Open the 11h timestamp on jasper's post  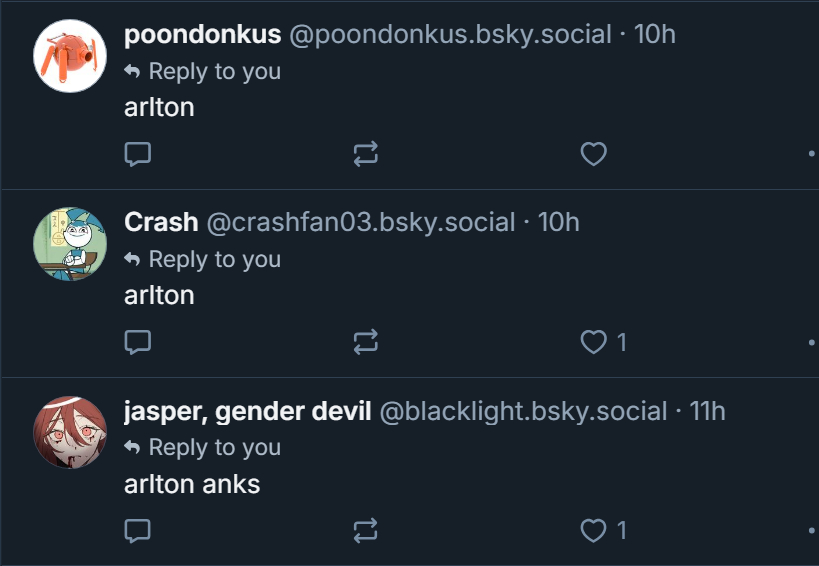click(708, 411)
